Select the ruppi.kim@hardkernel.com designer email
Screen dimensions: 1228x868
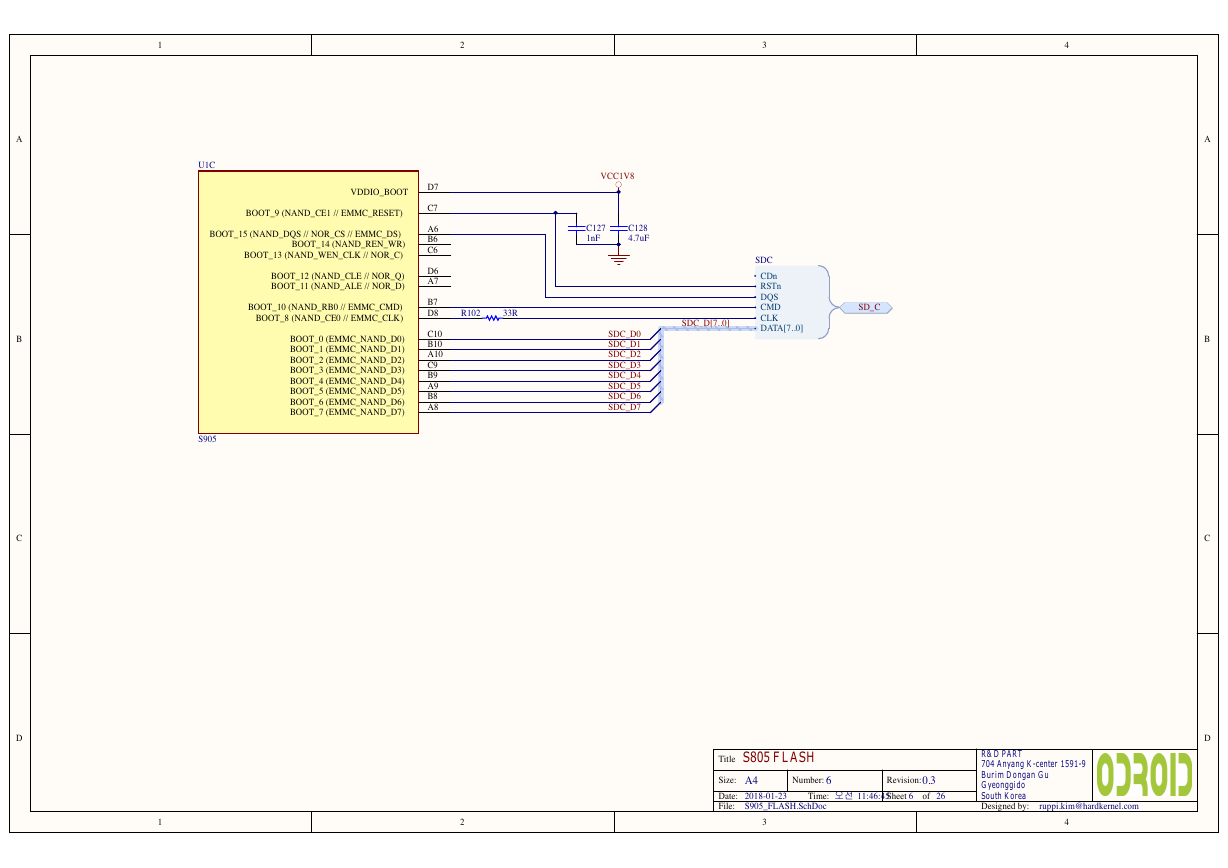pos(1089,806)
